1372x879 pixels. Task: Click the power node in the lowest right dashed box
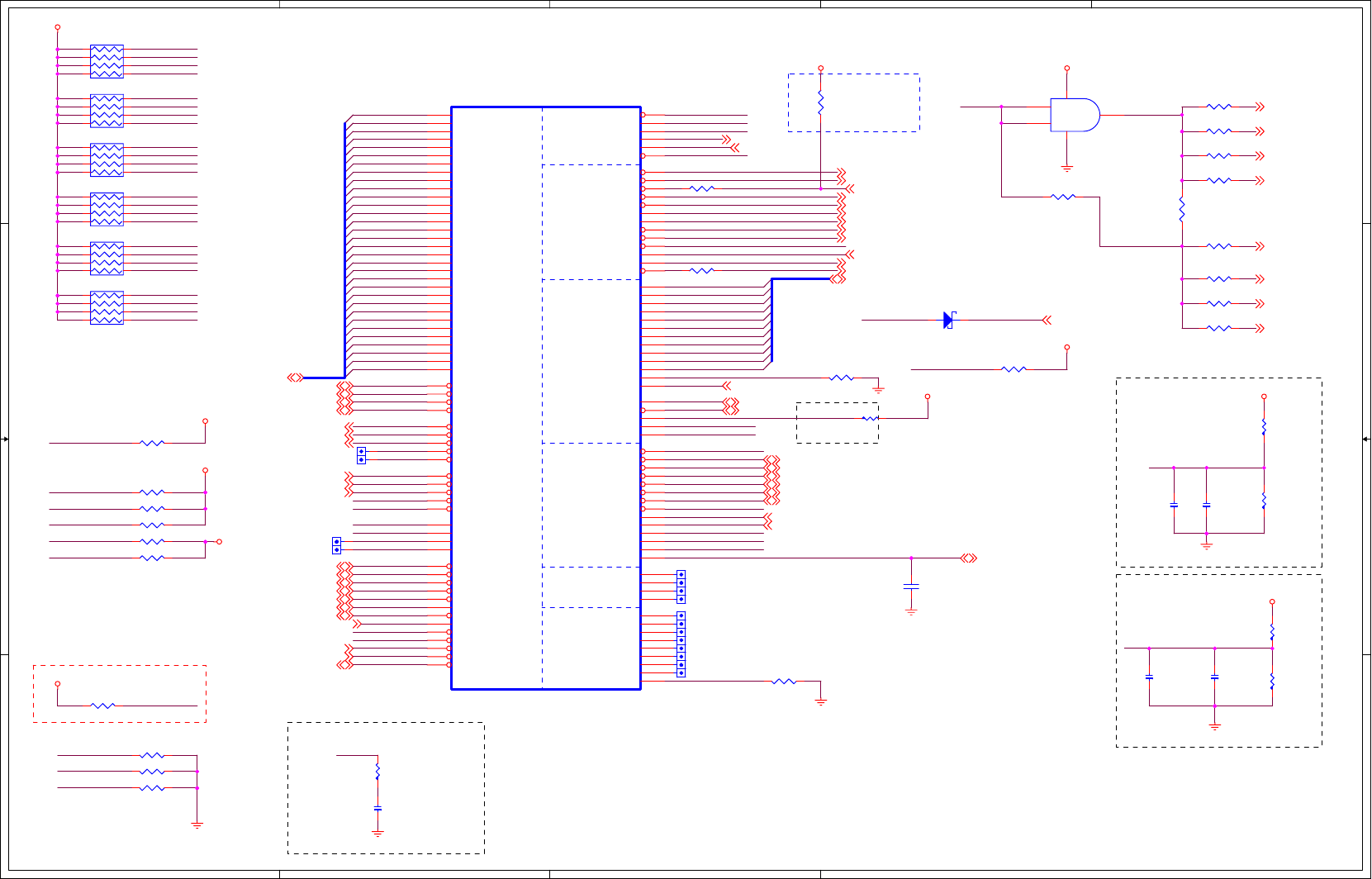[x=1272, y=602]
